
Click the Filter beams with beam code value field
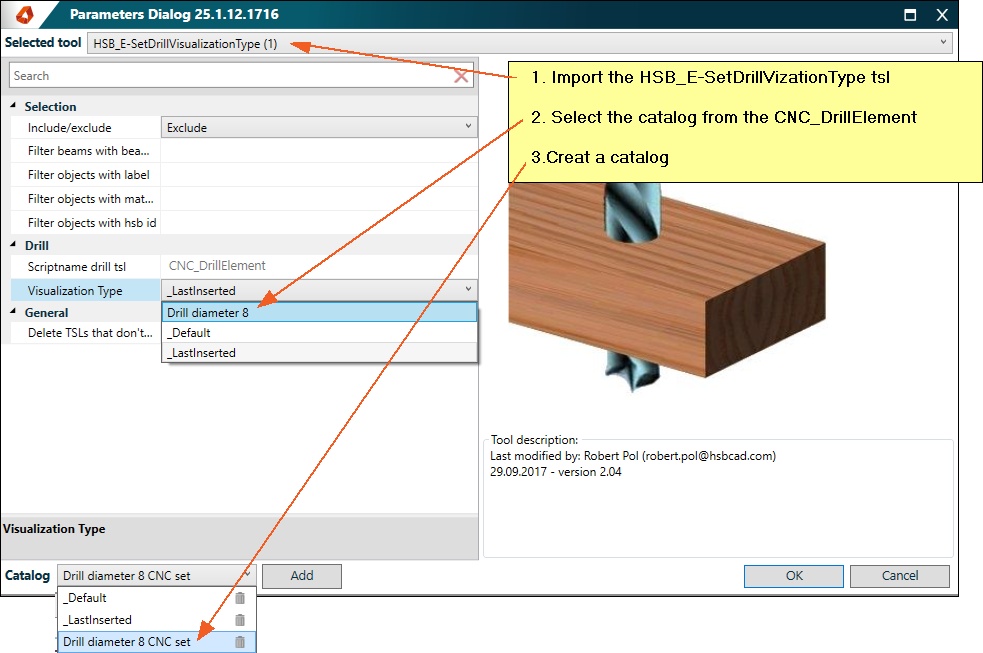coord(319,151)
